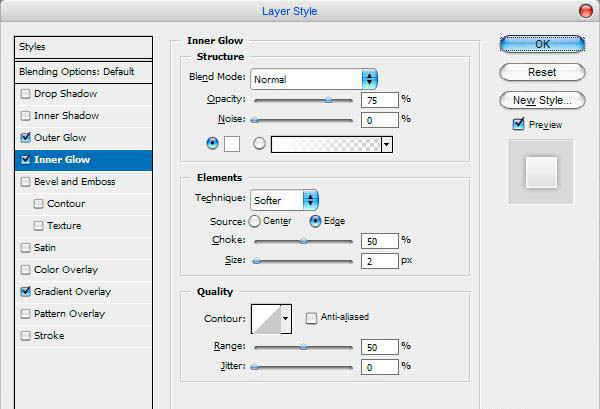Click the white glow color swatch

(232, 144)
